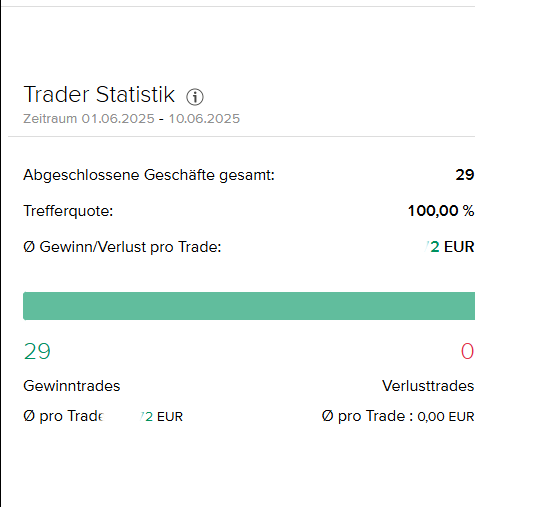This screenshot has height=507, width=544.
Task: Click the info icon beside Trader Statistik
Action: (195, 97)
